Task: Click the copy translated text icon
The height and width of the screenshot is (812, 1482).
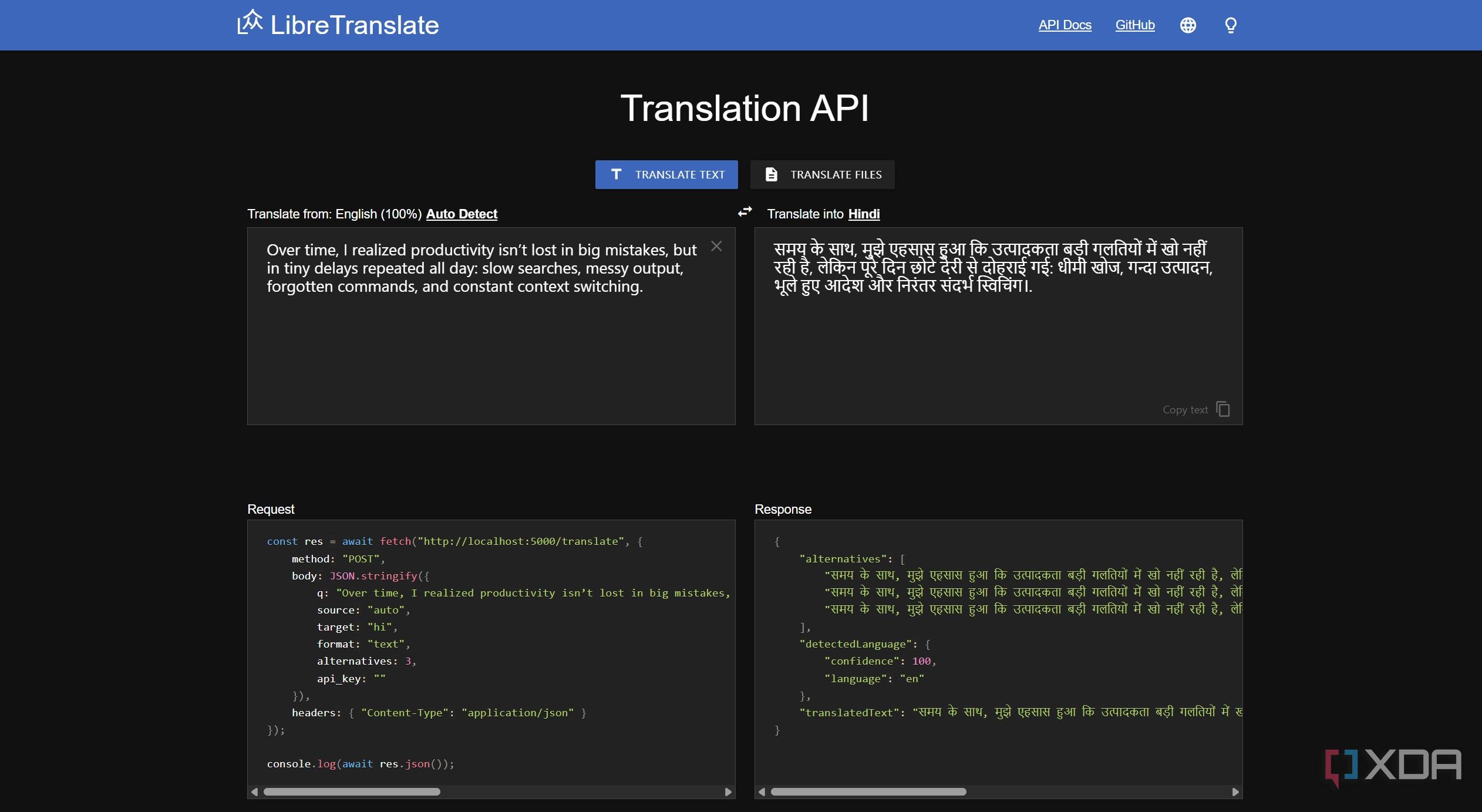Action: 1223,409
